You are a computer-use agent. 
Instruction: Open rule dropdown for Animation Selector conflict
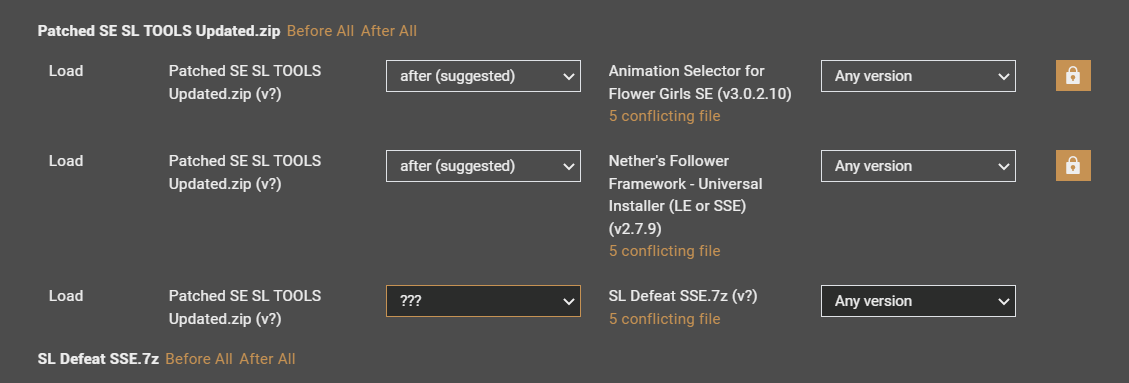[x=483, y=76]
